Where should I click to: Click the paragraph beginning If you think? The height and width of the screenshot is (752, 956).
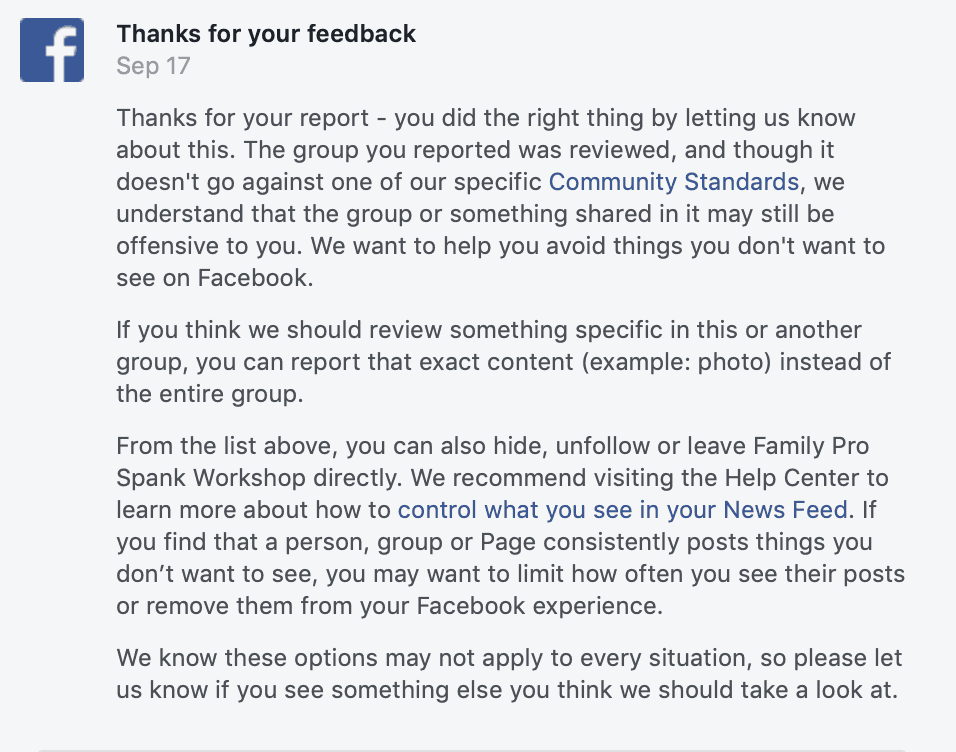point(504,362)
